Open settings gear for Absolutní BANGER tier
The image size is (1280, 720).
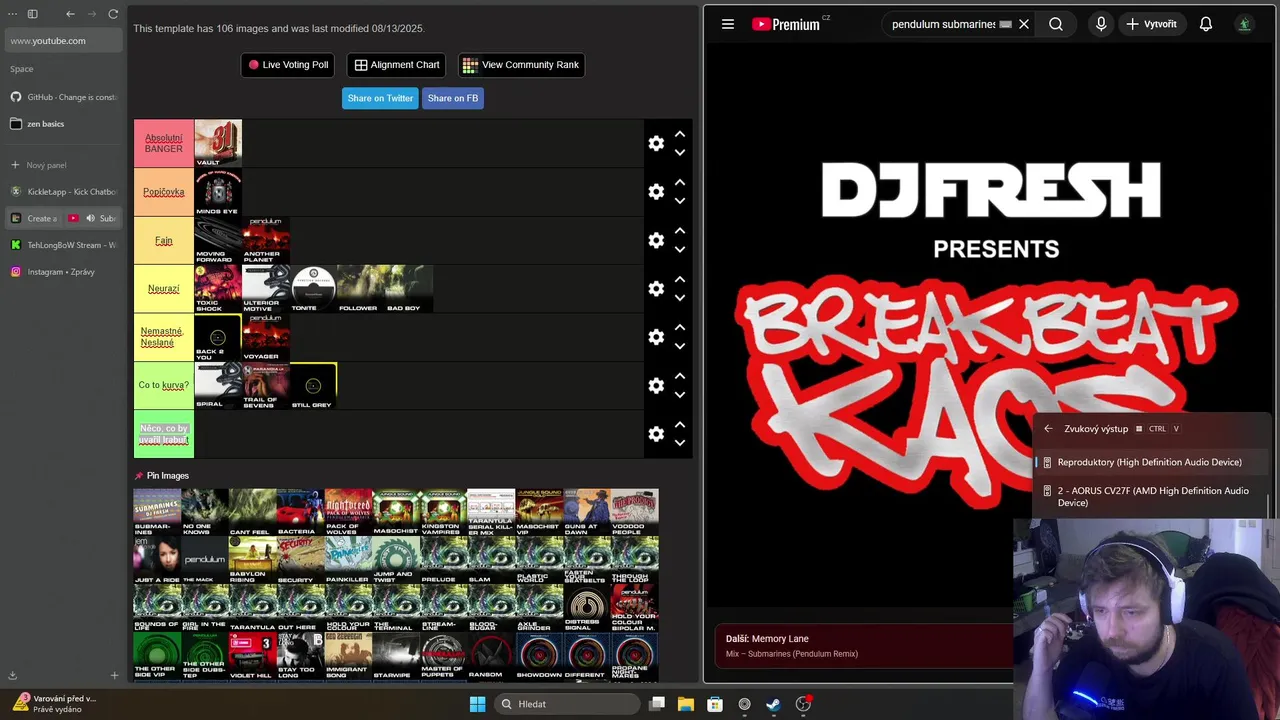click(x=656, y=143)
